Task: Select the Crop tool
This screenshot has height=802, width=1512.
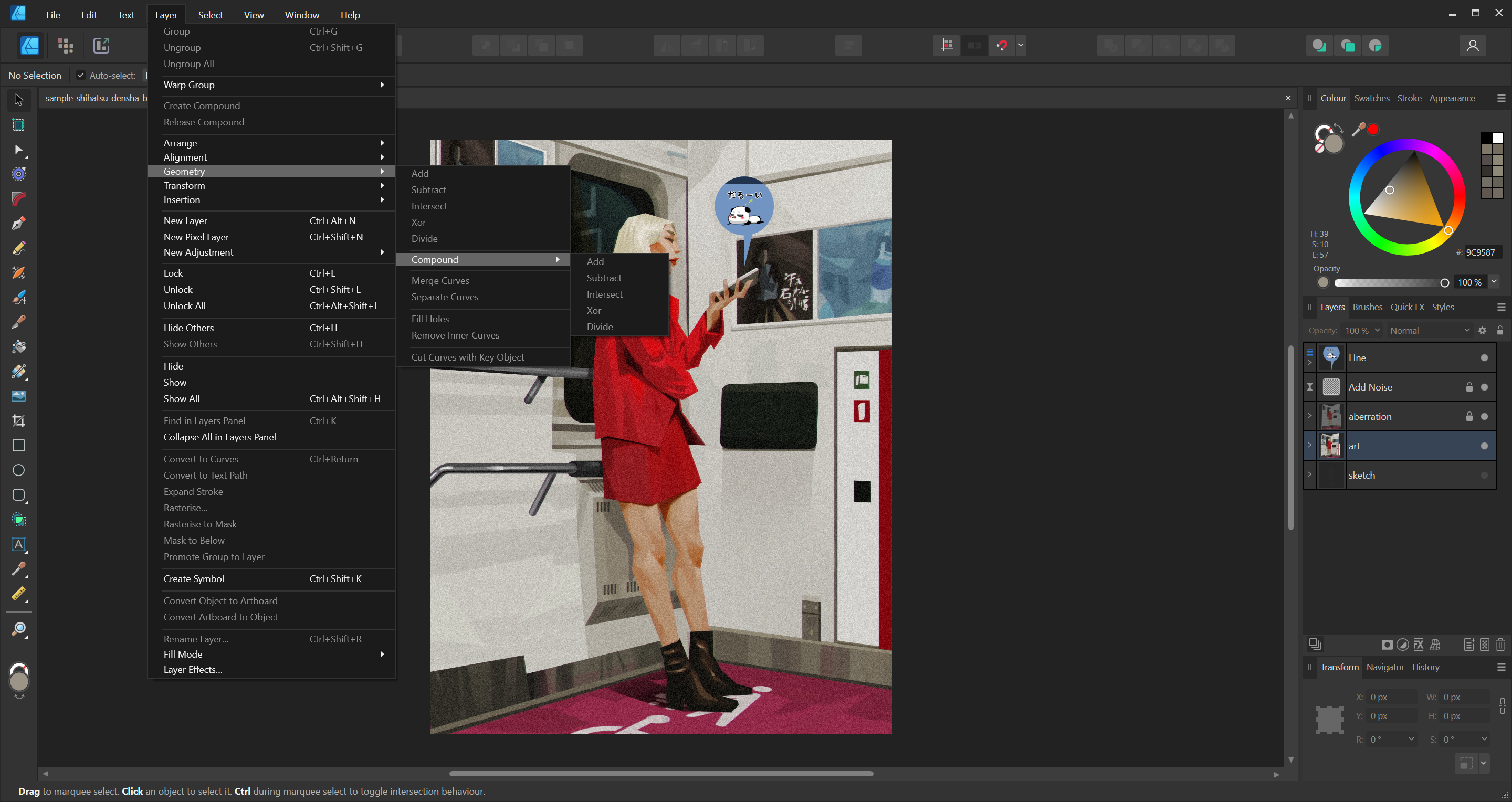Action: tap(18, 420)
